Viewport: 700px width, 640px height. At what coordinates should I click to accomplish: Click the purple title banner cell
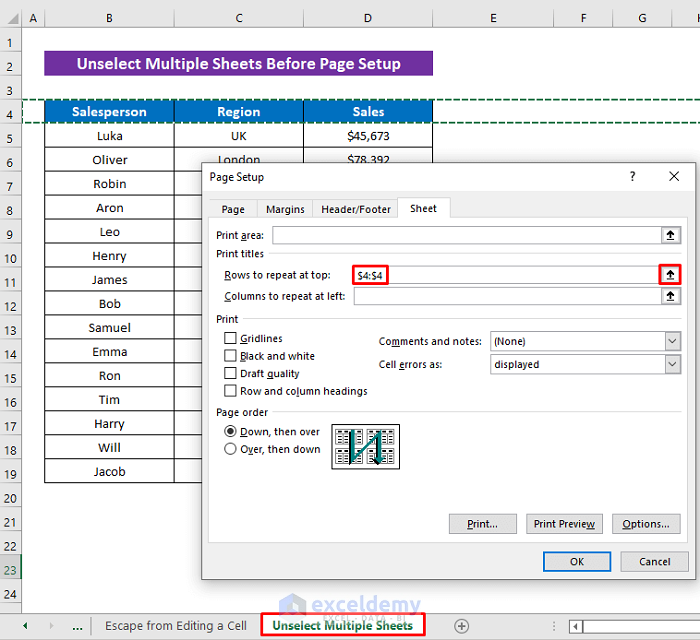coord(238,63)
